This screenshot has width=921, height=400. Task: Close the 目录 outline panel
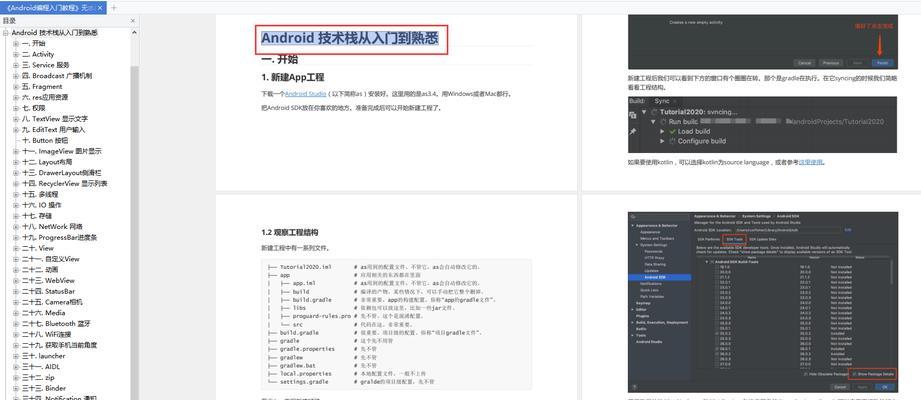pyautogui.click(x=133, y=21)
